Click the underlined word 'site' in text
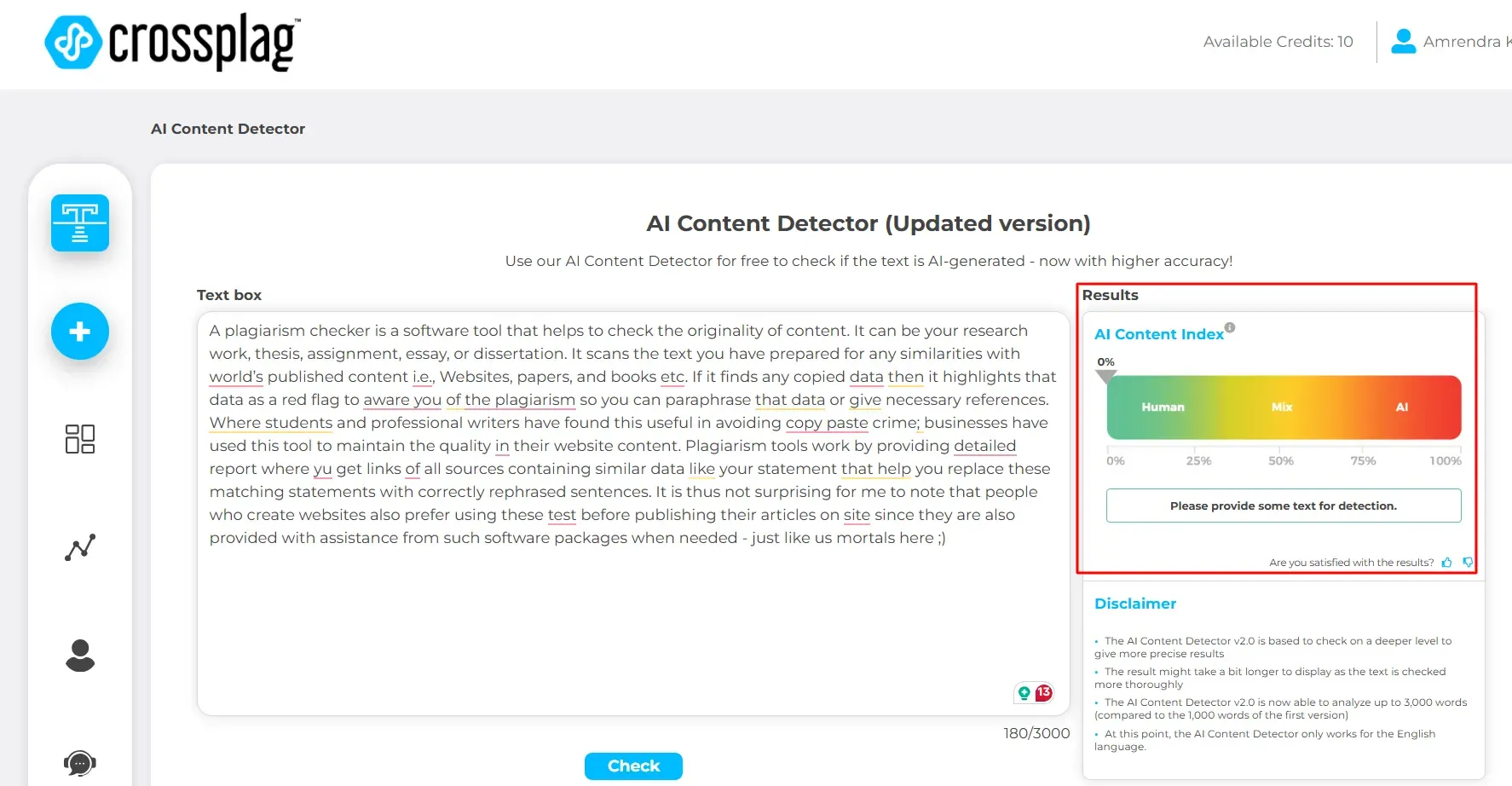 coord(857,515)
